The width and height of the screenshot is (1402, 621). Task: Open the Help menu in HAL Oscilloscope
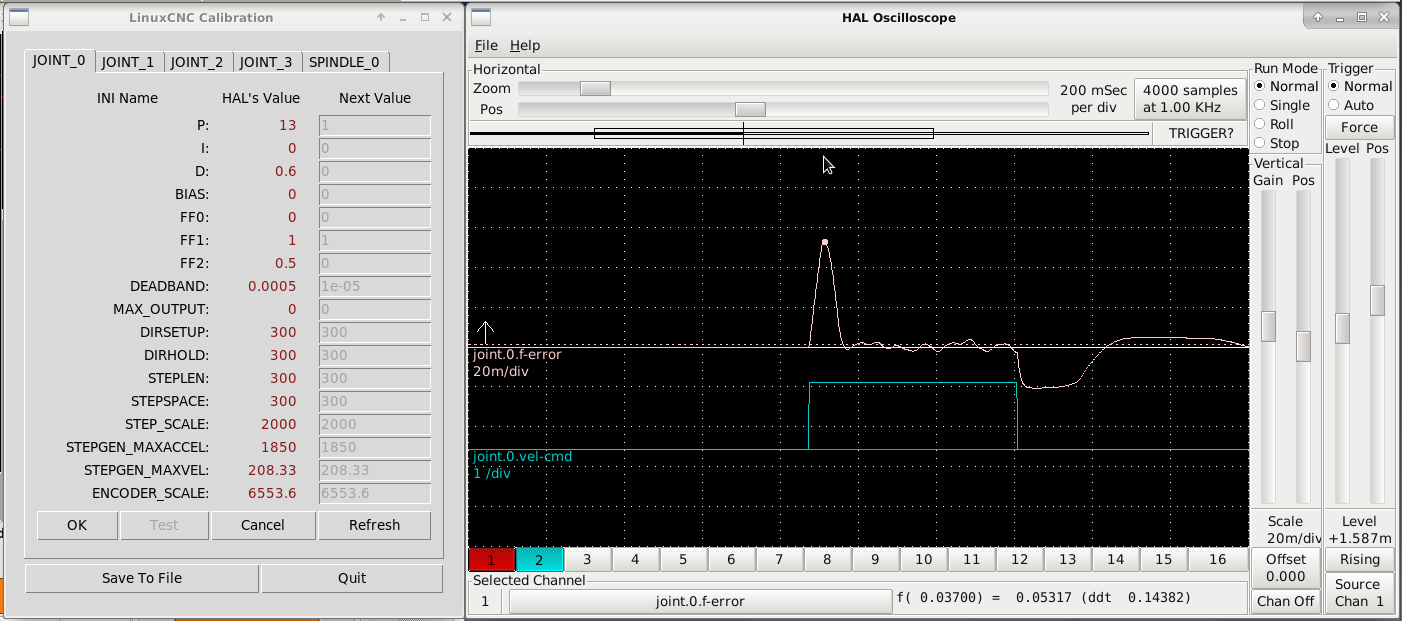[x=525, y=45]
